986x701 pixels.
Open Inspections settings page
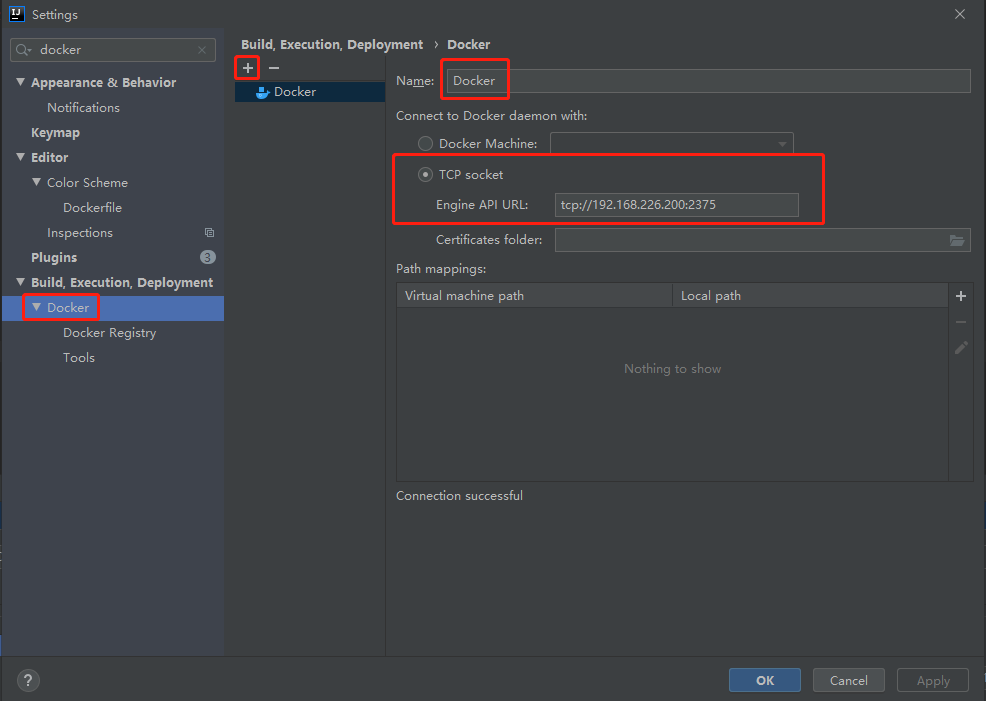pyautogui.click(x=80, y=233)
